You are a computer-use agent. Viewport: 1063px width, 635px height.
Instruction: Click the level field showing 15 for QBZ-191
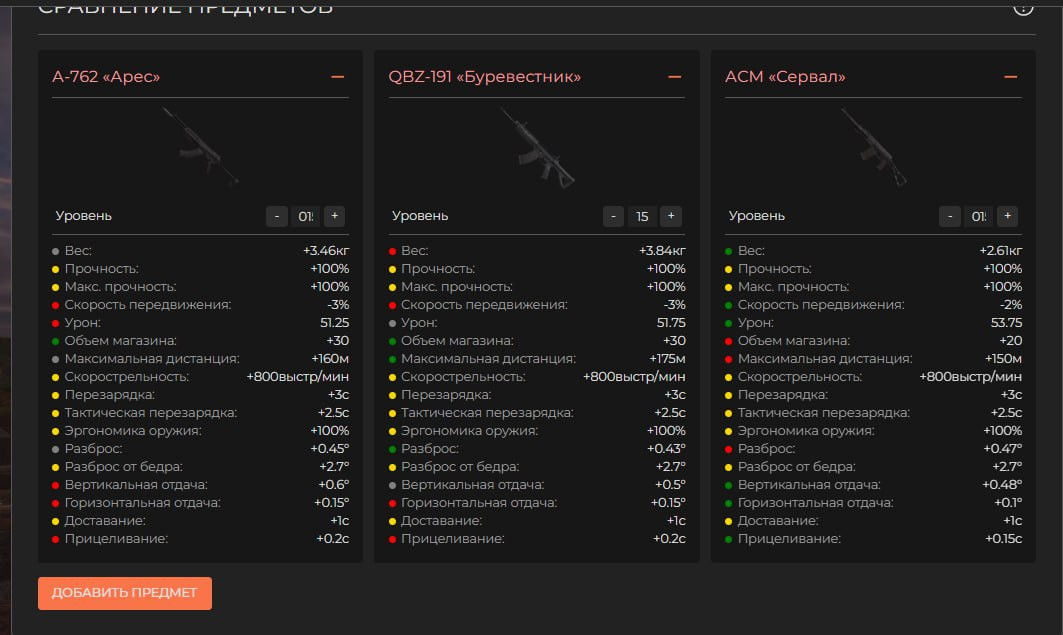click(x=642, y=216)
